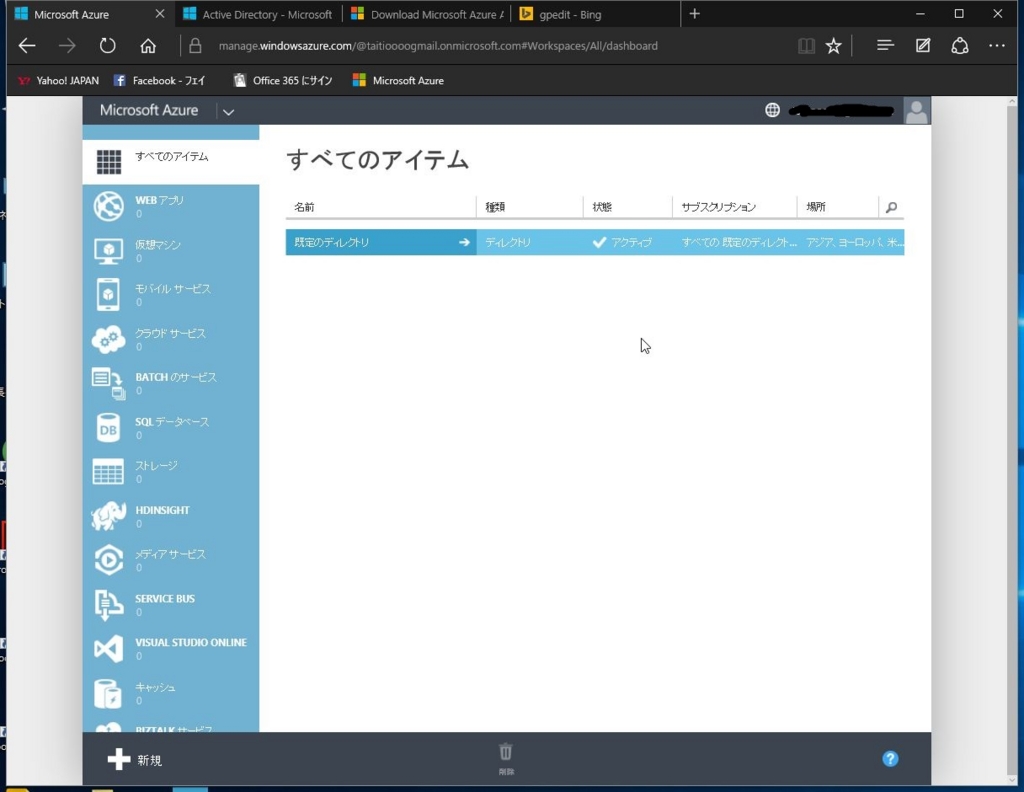Add page to favorites with star icon
Image resolution: width=1024 pixels, height=792 pixels.
tap(833, 46)
